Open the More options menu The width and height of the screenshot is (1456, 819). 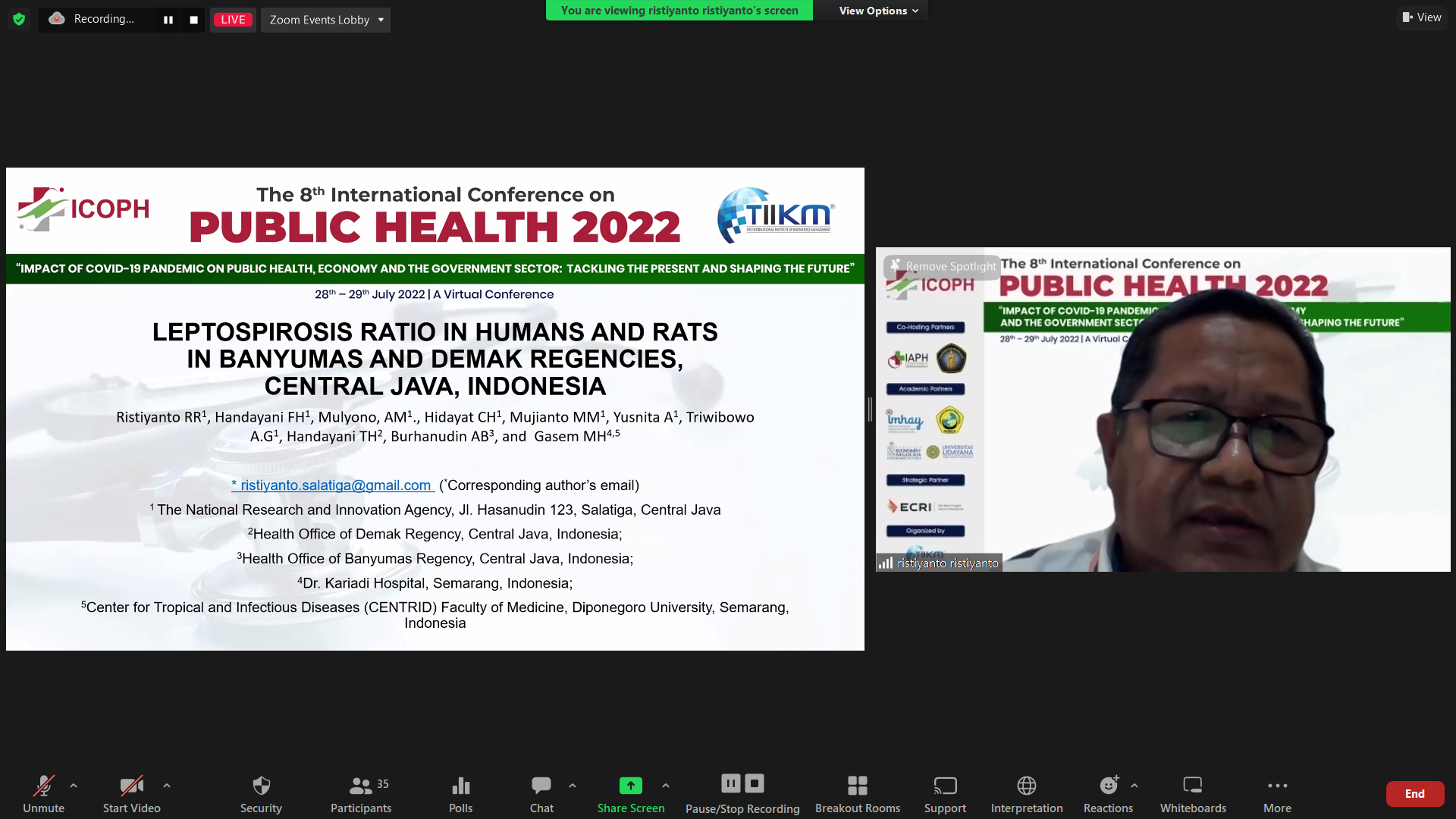click(1277, 793)
